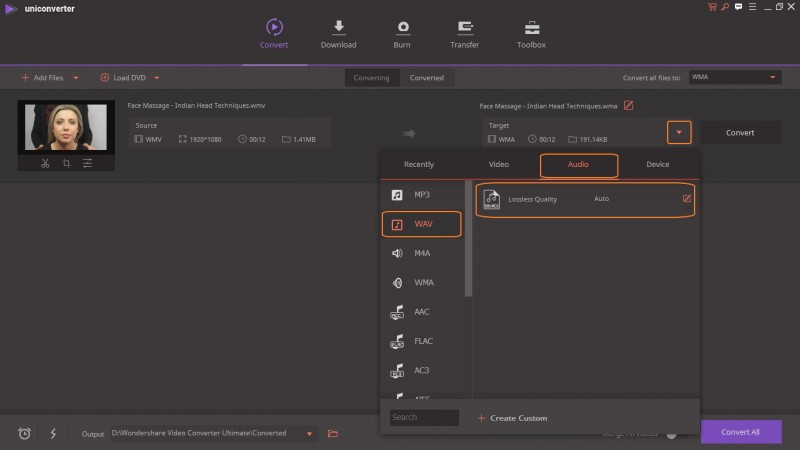This screenshot has height=450, width=800.
Task: Click the scissors trim icon under thumbnail
Action: [45, 163]
